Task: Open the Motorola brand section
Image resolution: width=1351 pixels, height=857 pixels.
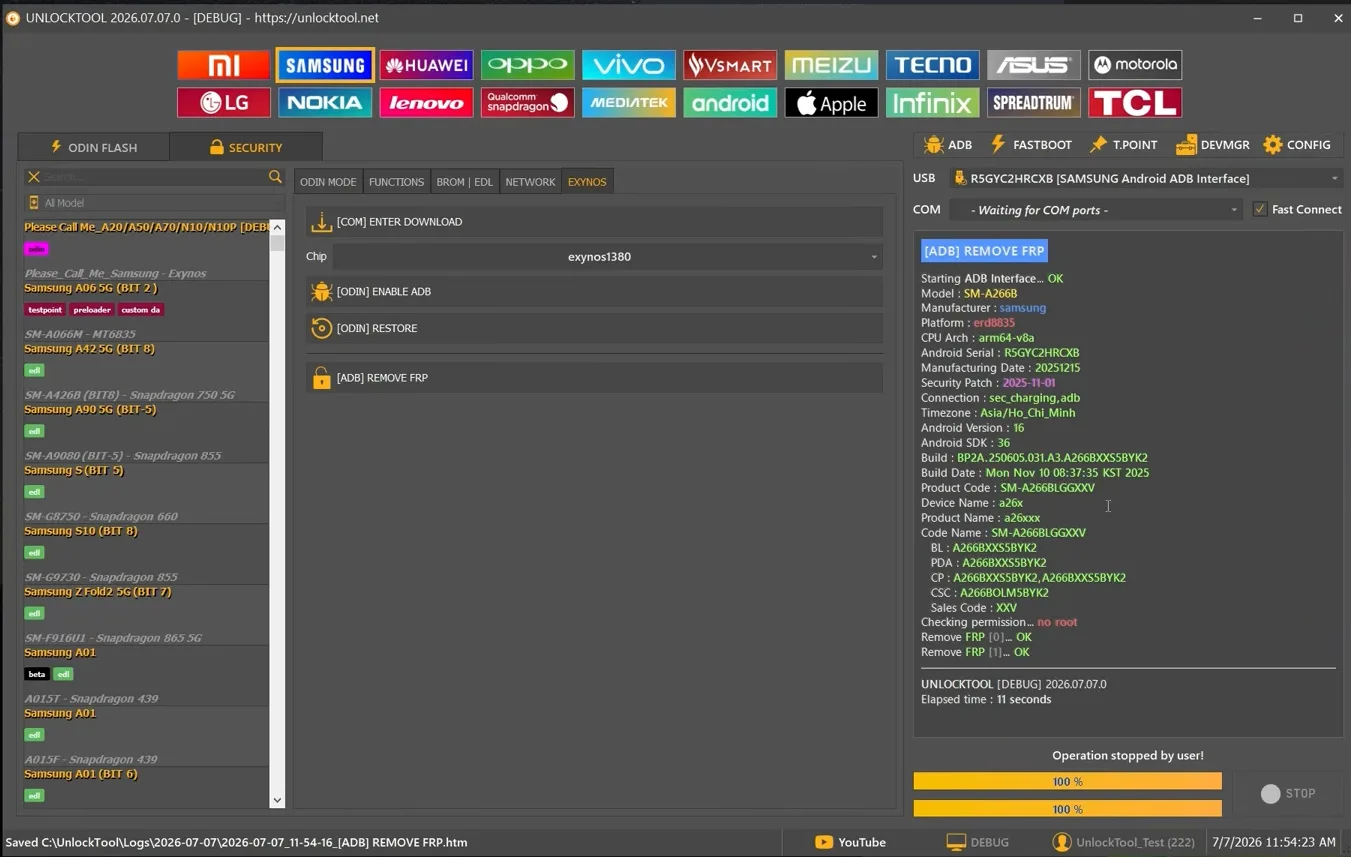Action: [1135, 65]
